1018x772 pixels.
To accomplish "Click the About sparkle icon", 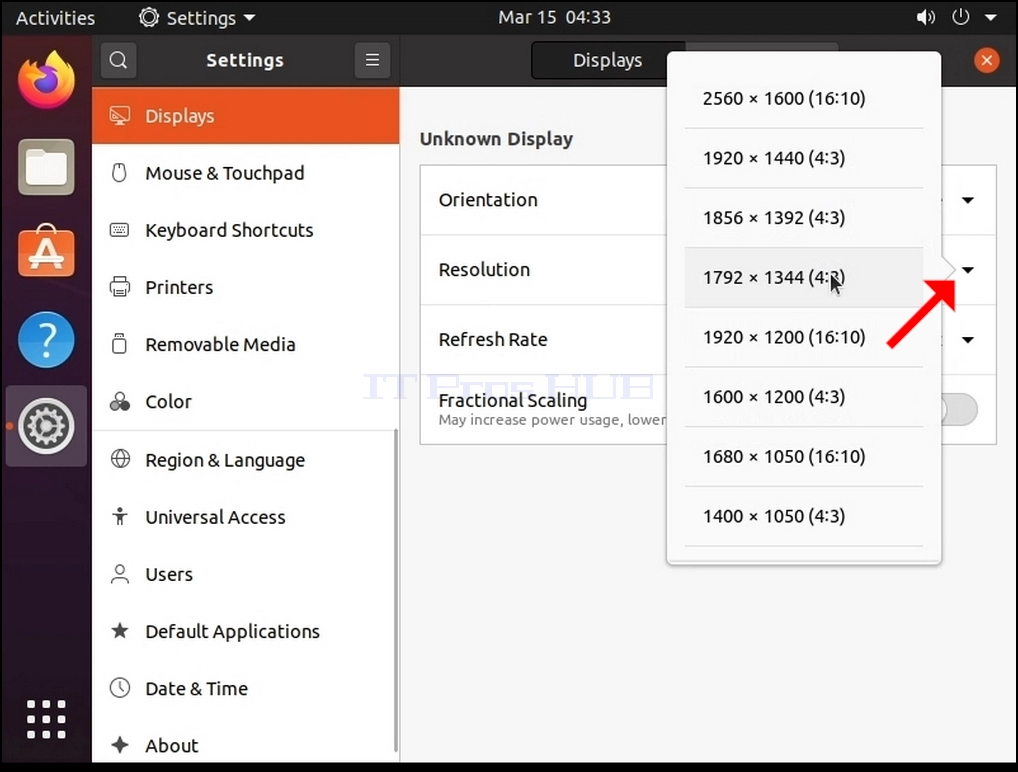I will click(x=119, y=745).
